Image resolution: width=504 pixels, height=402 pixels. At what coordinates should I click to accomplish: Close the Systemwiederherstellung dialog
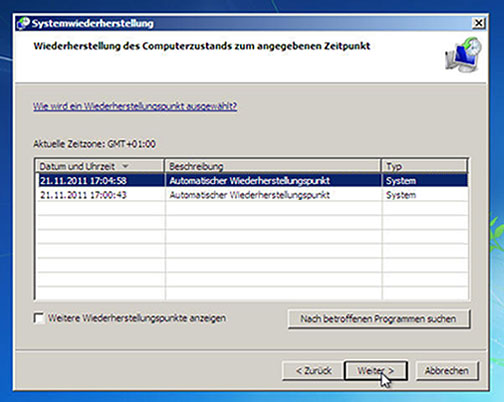[479, 23]
